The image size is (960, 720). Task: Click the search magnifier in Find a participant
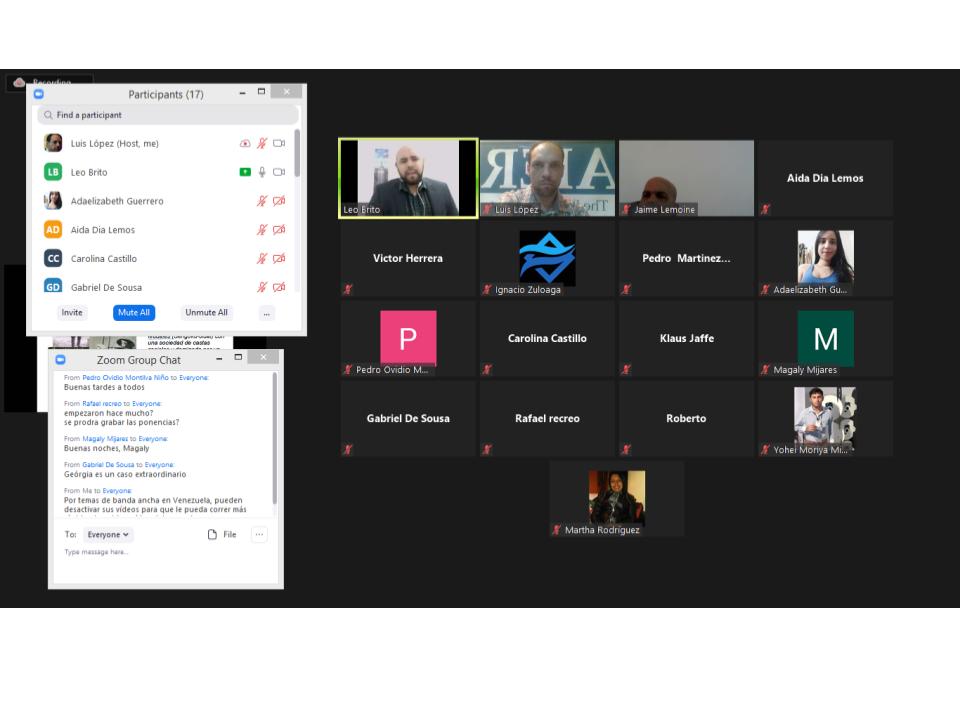[x=48, y=115]
